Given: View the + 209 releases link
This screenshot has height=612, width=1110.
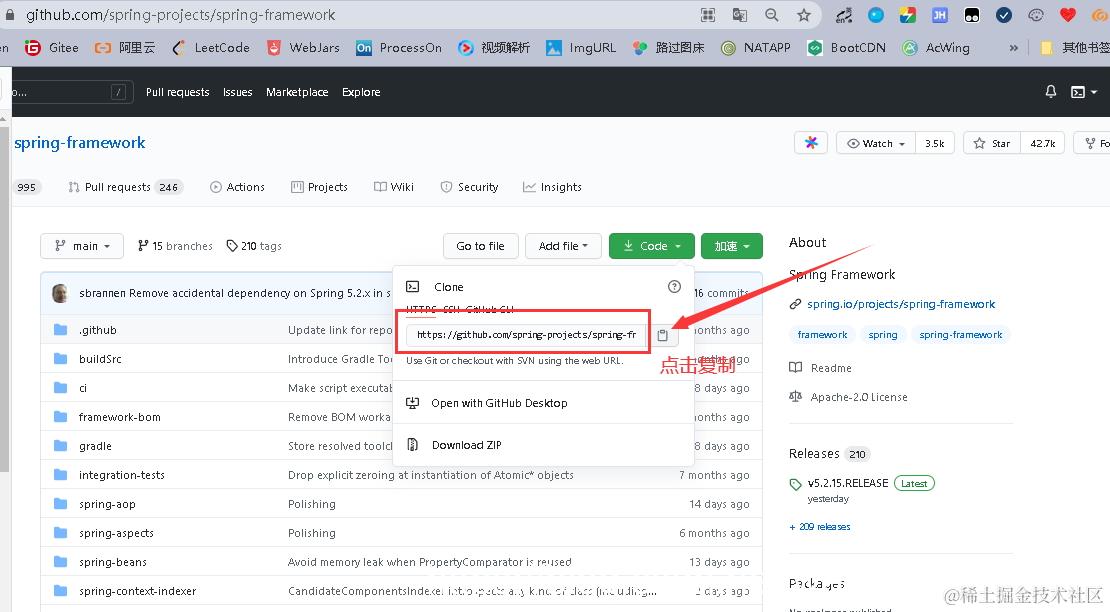Looking at the screenshot, I should click(x=820, y=526).
